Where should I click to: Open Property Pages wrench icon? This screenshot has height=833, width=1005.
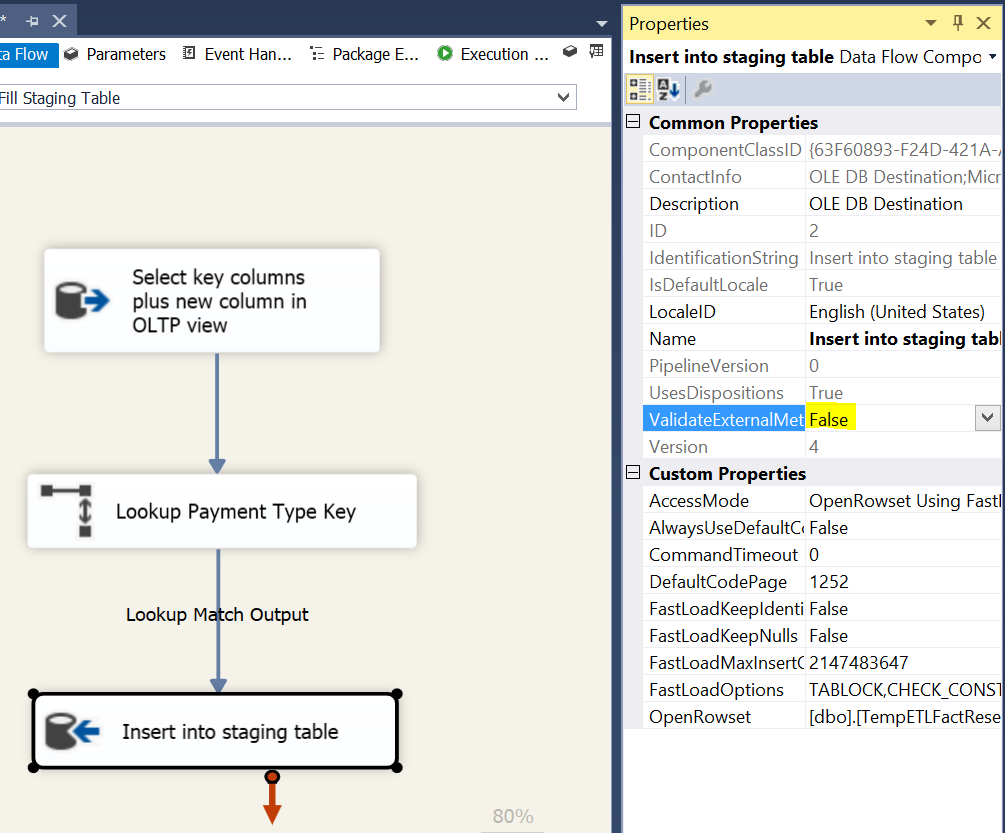coord(703,90)
